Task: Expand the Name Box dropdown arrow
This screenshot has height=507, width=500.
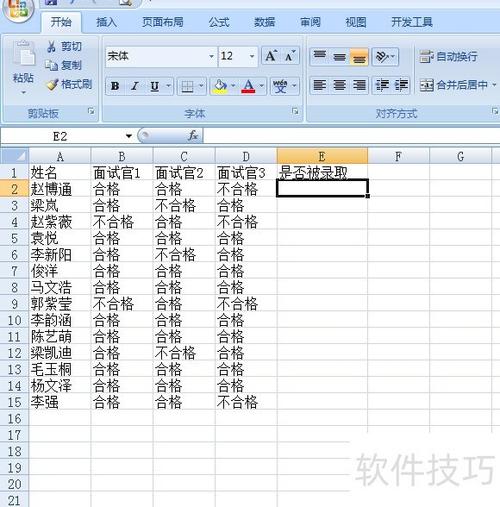Action: (x=129, y=136)
